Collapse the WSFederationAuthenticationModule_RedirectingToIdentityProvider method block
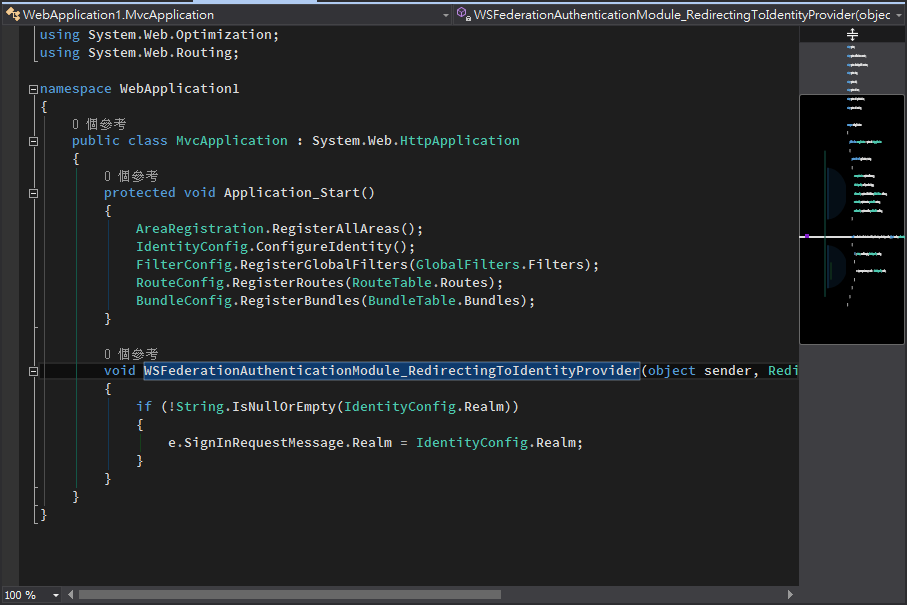Viewport: 907px width, 605px height. (x=34, y=371)
